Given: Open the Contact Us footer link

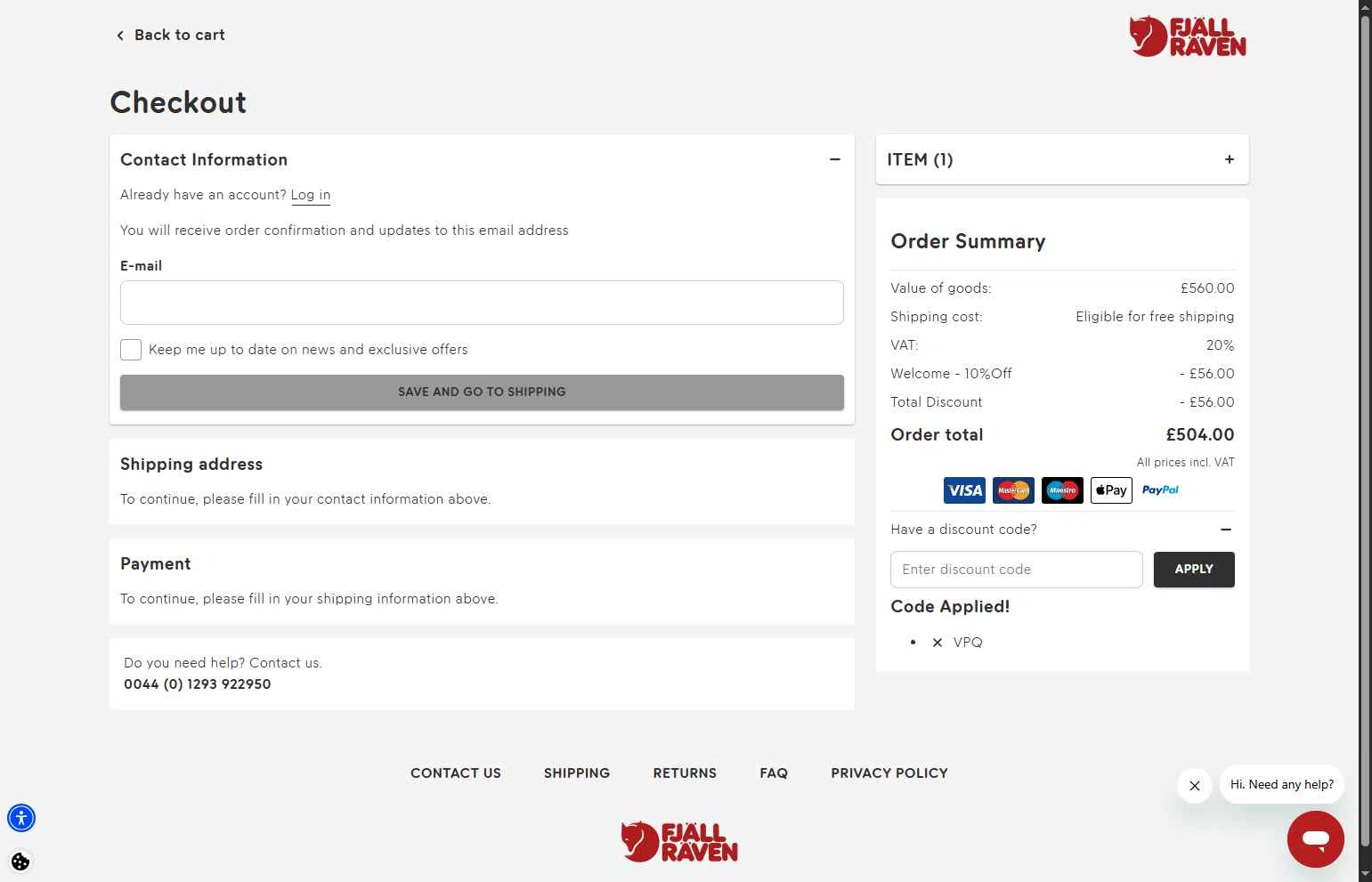Looking at the screenshot, I should click(x=456, y=773).
